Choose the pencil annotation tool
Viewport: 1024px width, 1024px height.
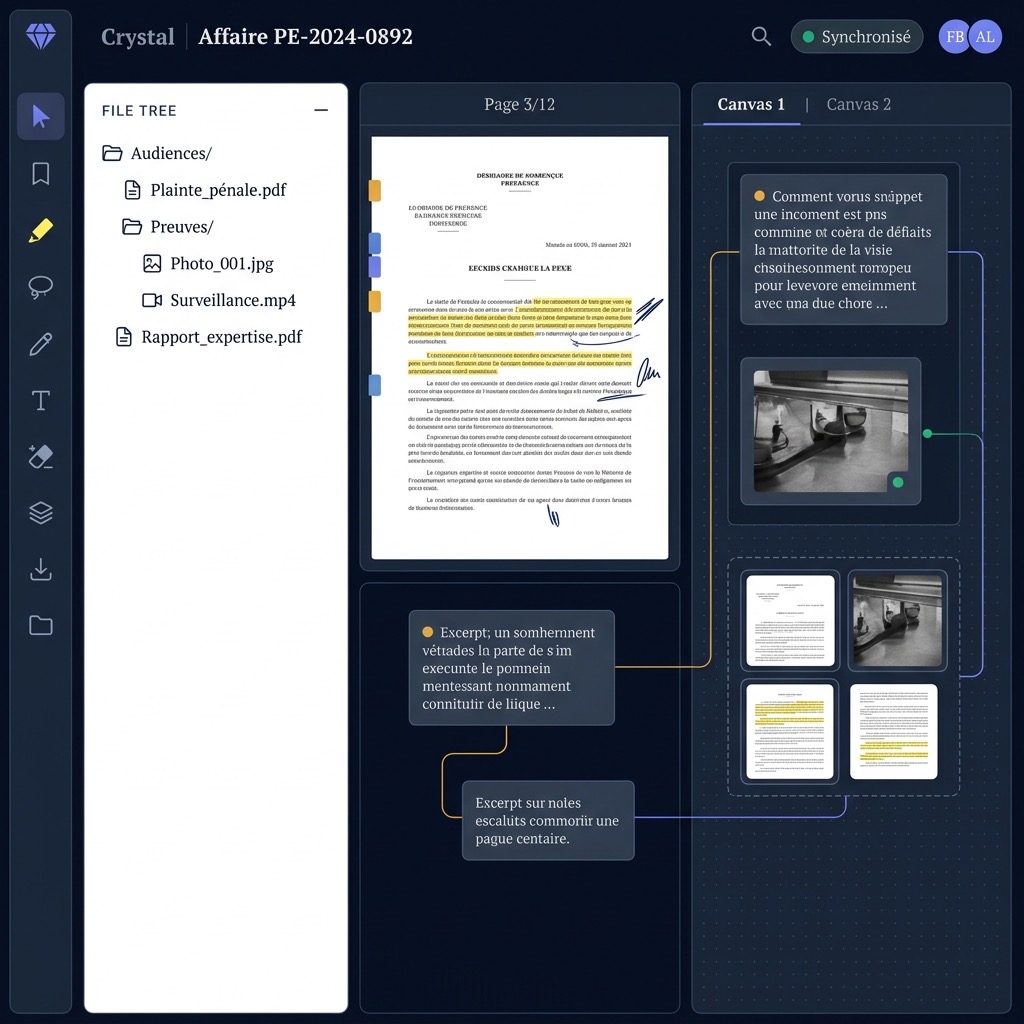pos(40,343)
